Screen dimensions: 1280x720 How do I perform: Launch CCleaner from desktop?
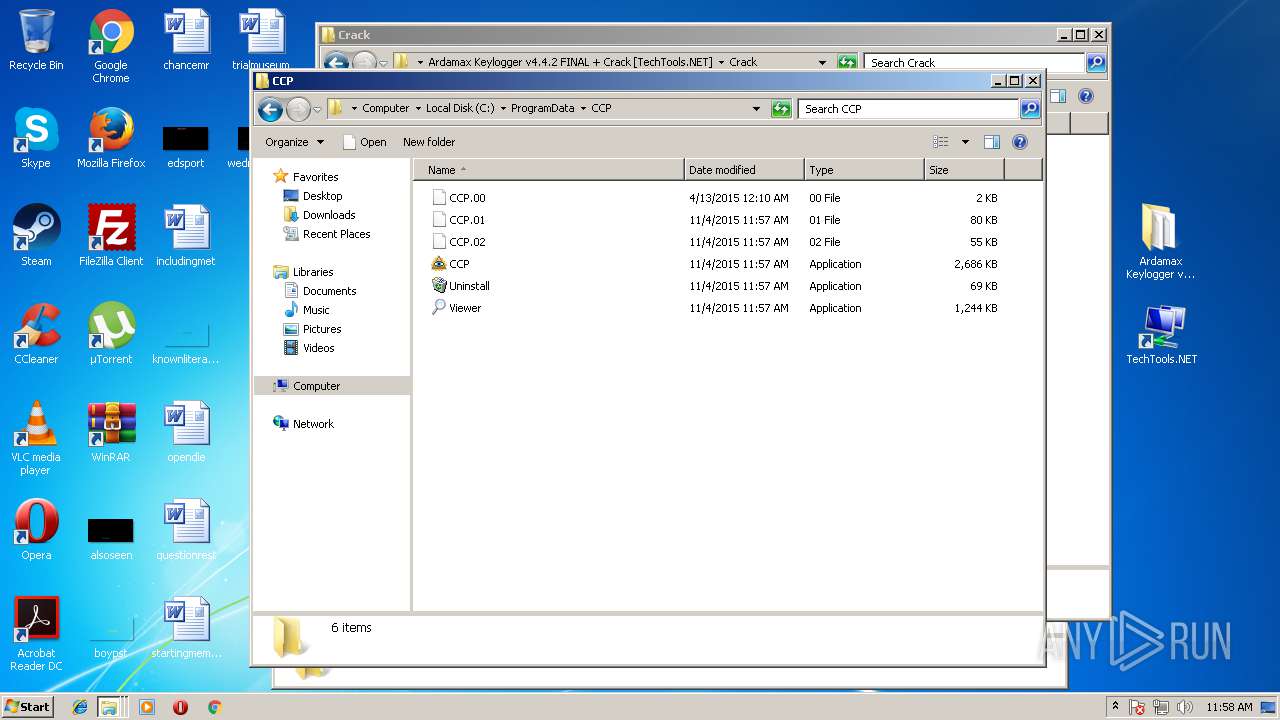[36, 334]
